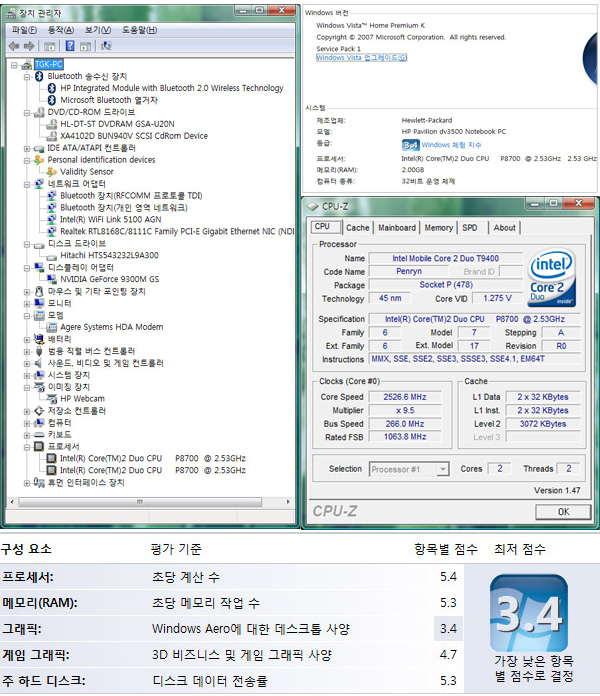The height and width of the screenshot is (696, 600).
Task: Expand the 휴먼 인터페이스 장치 node
Action: click(x=27, y=483)
